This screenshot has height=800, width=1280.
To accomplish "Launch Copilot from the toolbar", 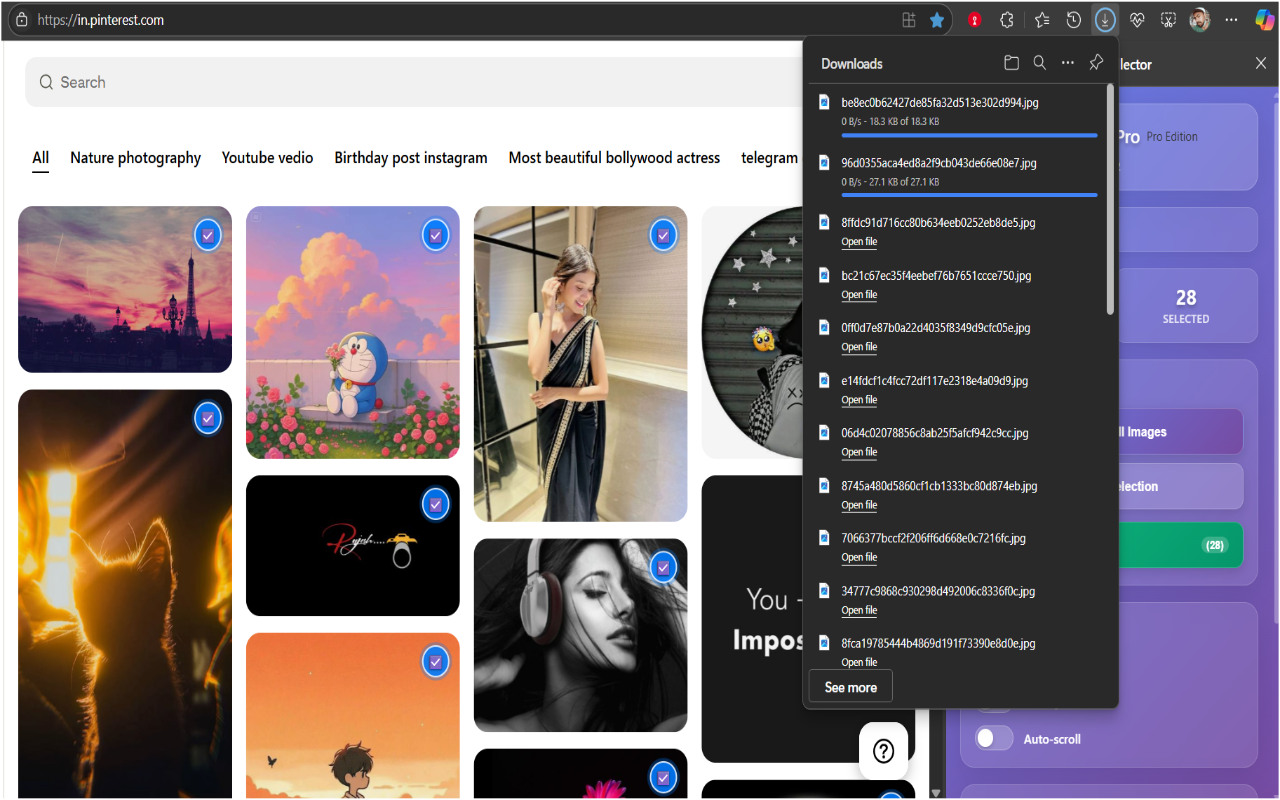I will pyautogui.click(x=1264, y=20).
